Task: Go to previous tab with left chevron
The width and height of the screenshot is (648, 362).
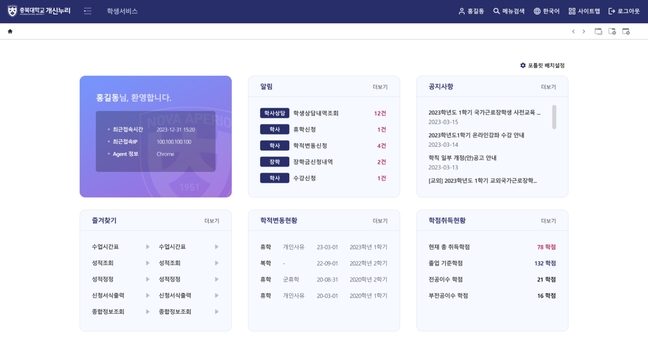Action: pyautogui.click(x=573, y=31)
